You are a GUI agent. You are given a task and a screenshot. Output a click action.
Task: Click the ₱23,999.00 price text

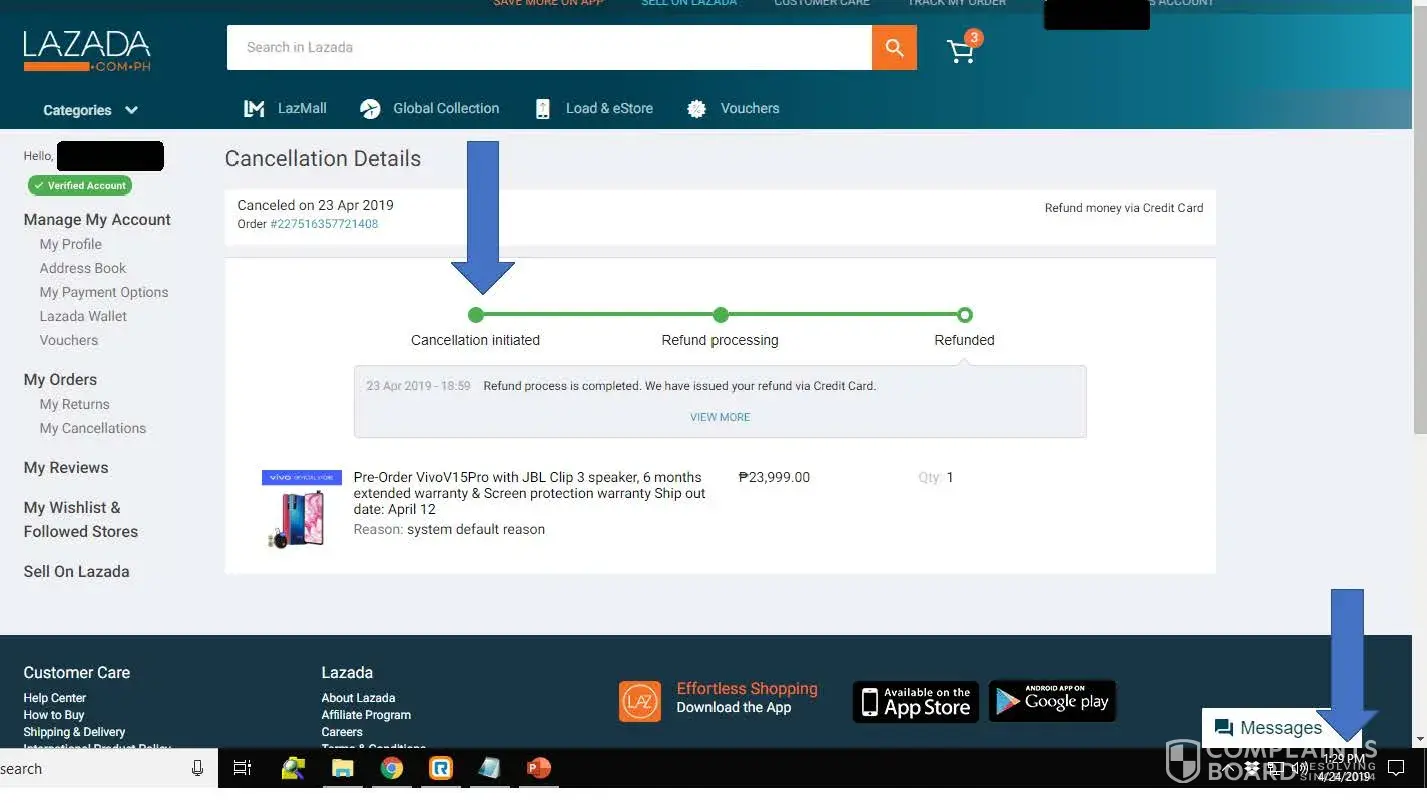tap(774, 477)
